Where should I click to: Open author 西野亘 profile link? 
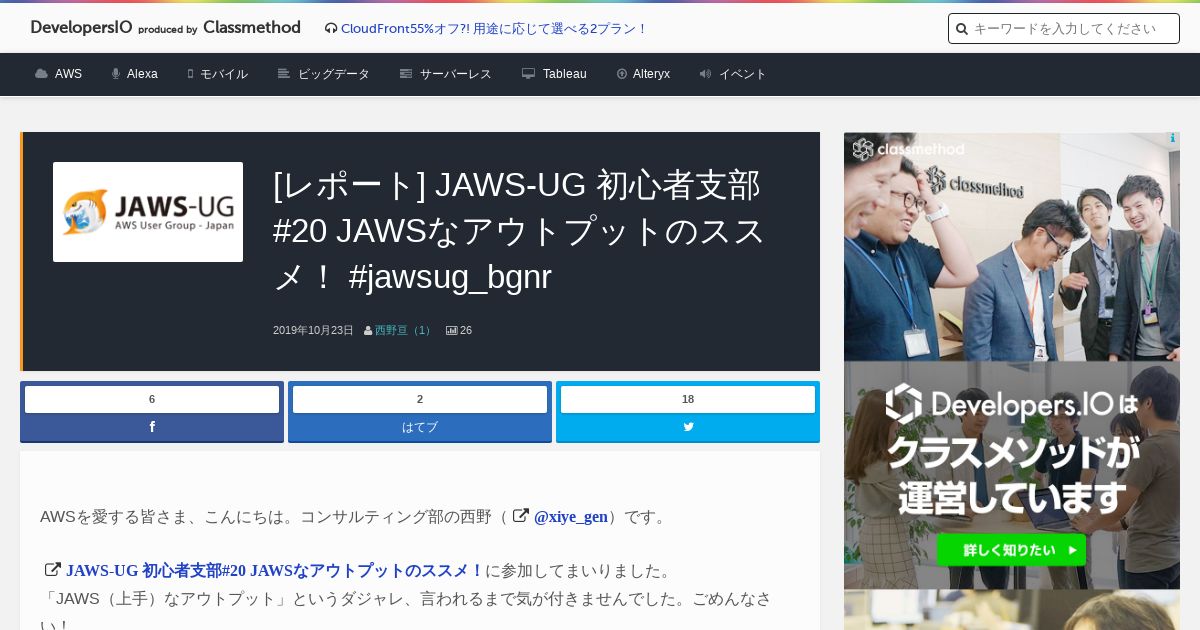[x=405, y=330]
